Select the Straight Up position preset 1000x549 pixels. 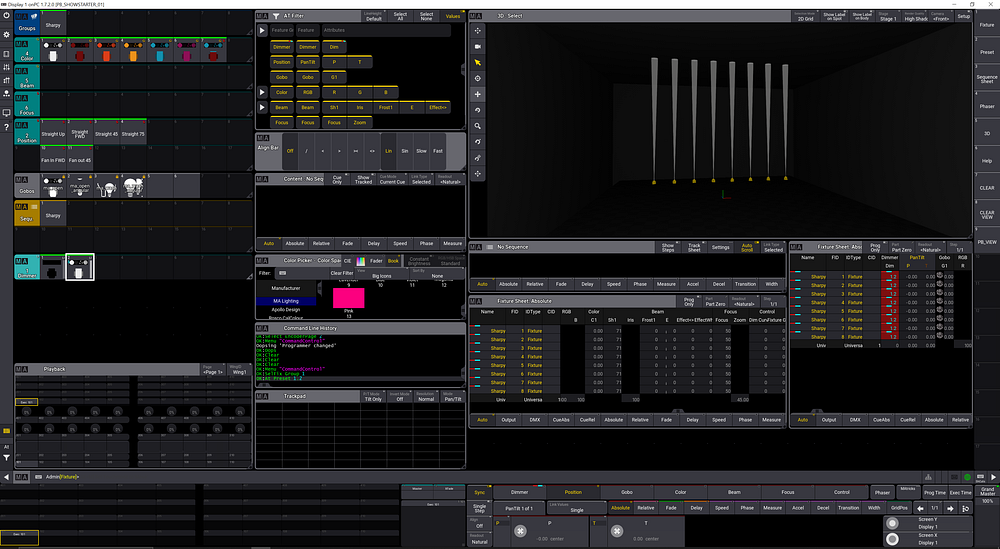coord(53,133)
